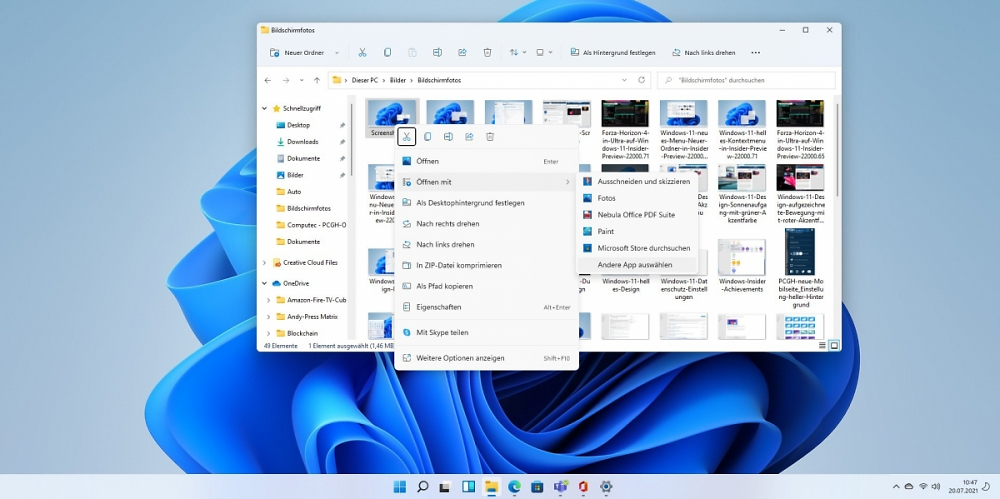Click the Copy icon in Explorer toolbar
The width and height of the screenshot is (1000, 499).
(x=387, y=52)
